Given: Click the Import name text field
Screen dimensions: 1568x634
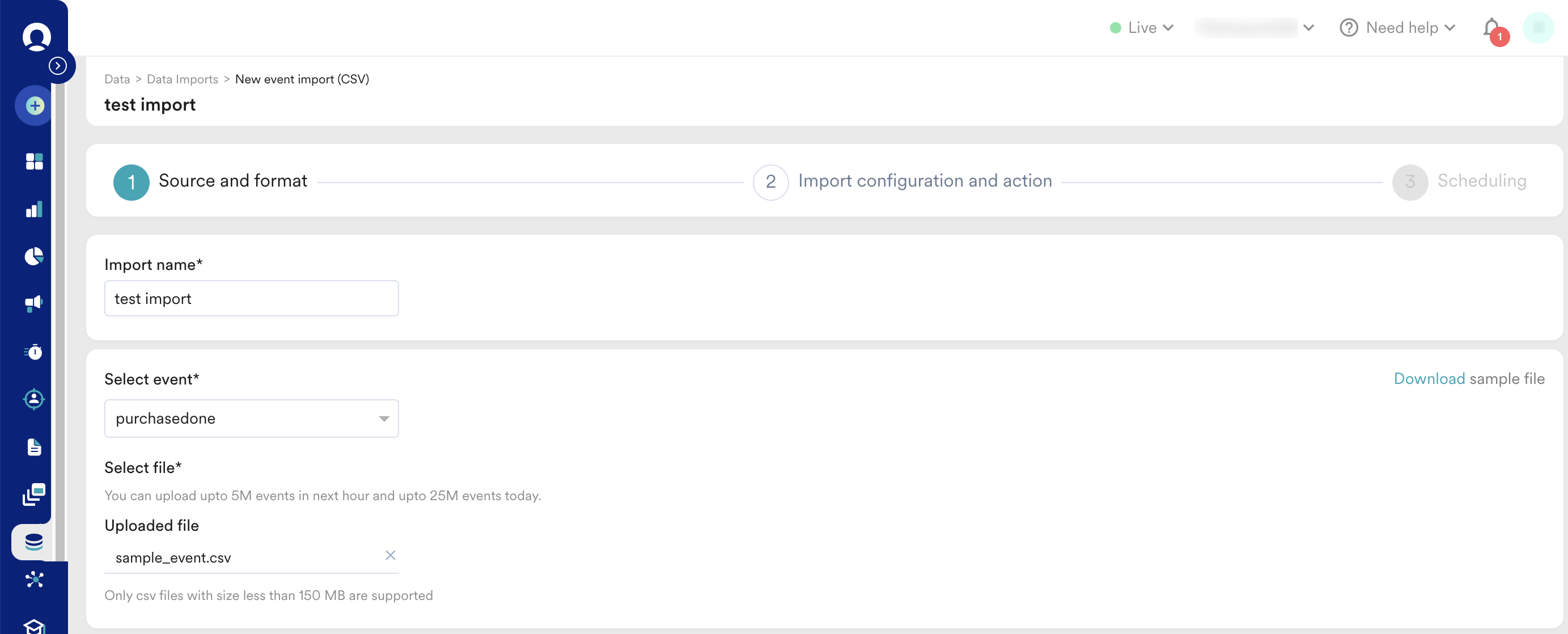Looking at the screenshot, I should tap(251, 298).
